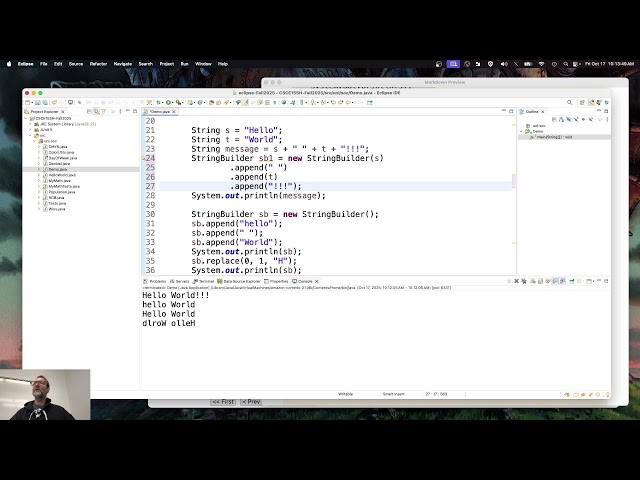Viewport: 640px width, 480px height.
Task: Click the volume icon in menu bar
Action: pos(504,64)
